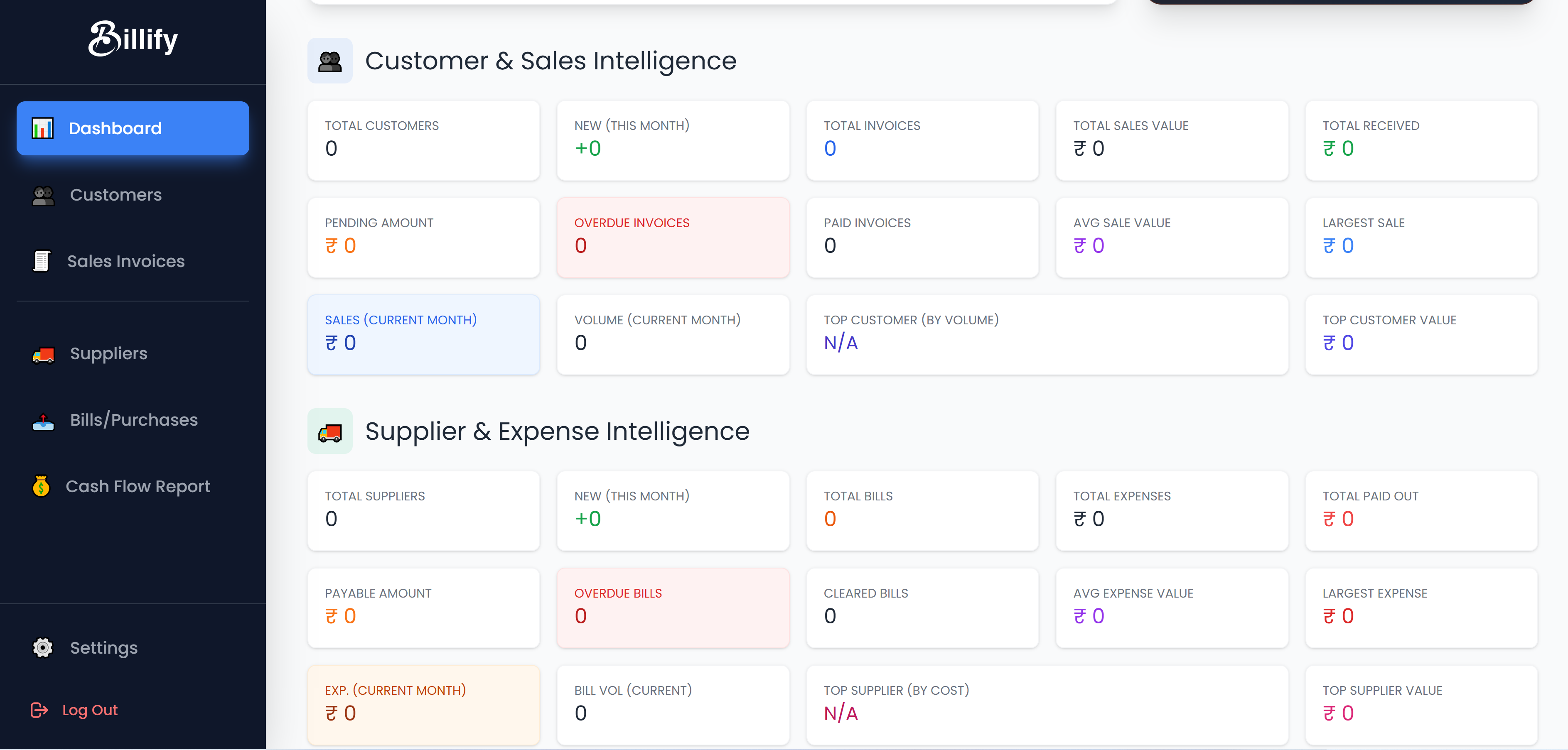Viewport: 1568px width, 750px height.
Task: Click the Settings gear icon
Action: pyautogui.click(x=43, y=648)
